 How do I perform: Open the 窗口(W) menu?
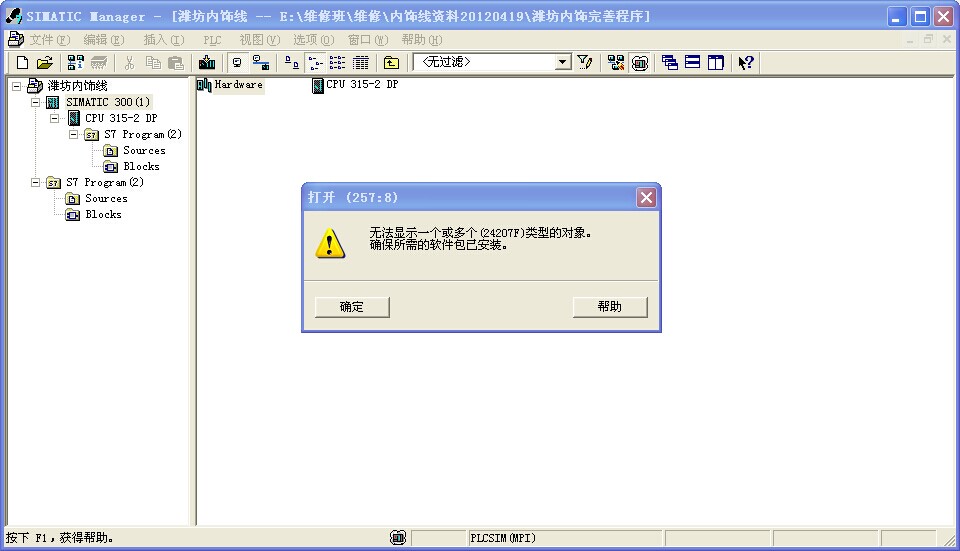coord(368,40)
